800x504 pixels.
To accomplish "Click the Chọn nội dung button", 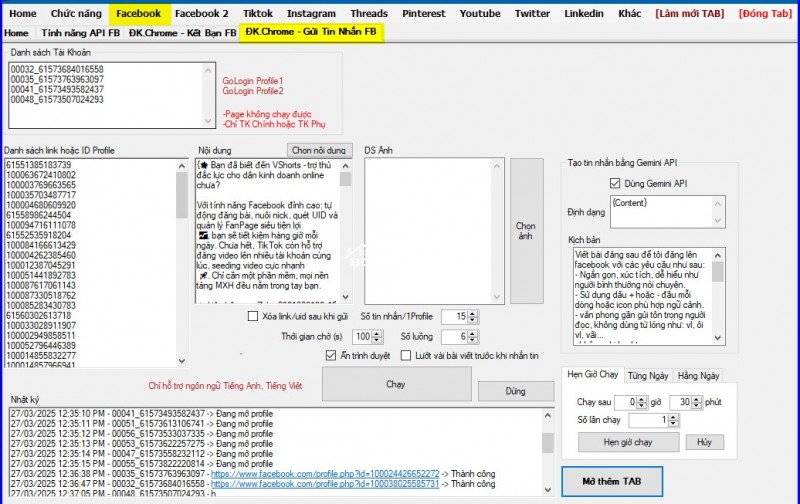I will [319, 150].
